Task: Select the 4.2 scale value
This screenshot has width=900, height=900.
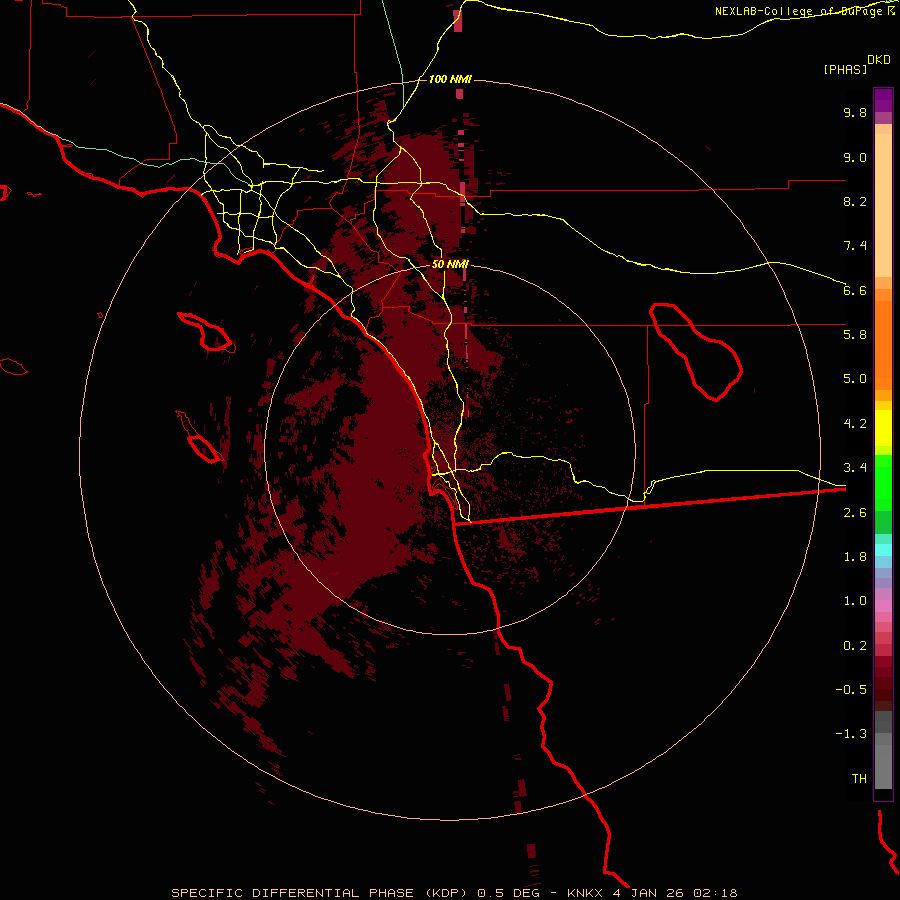Action: point(855,424)
